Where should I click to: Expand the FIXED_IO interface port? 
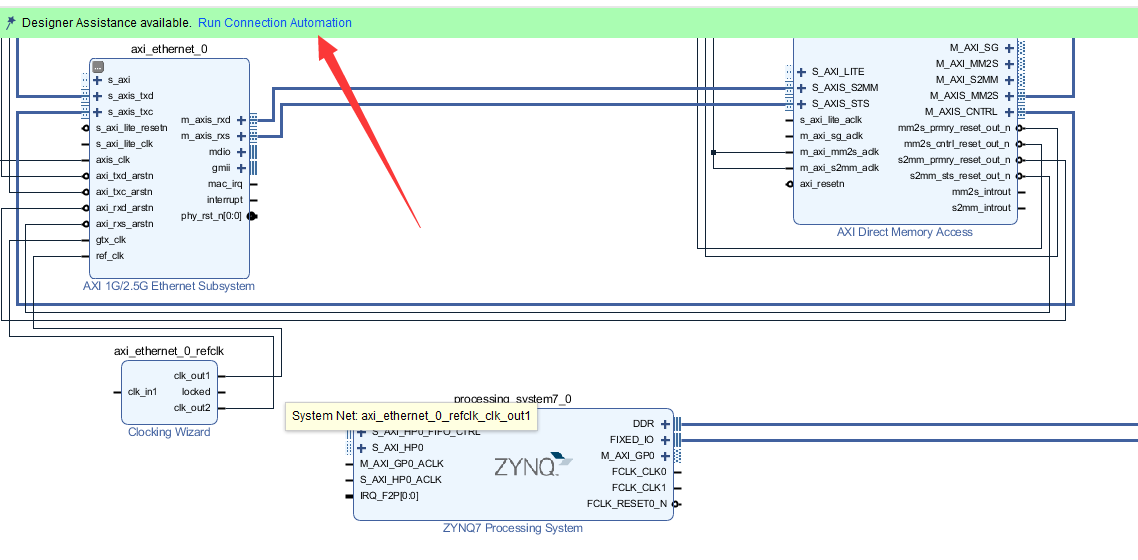(664, 440)
